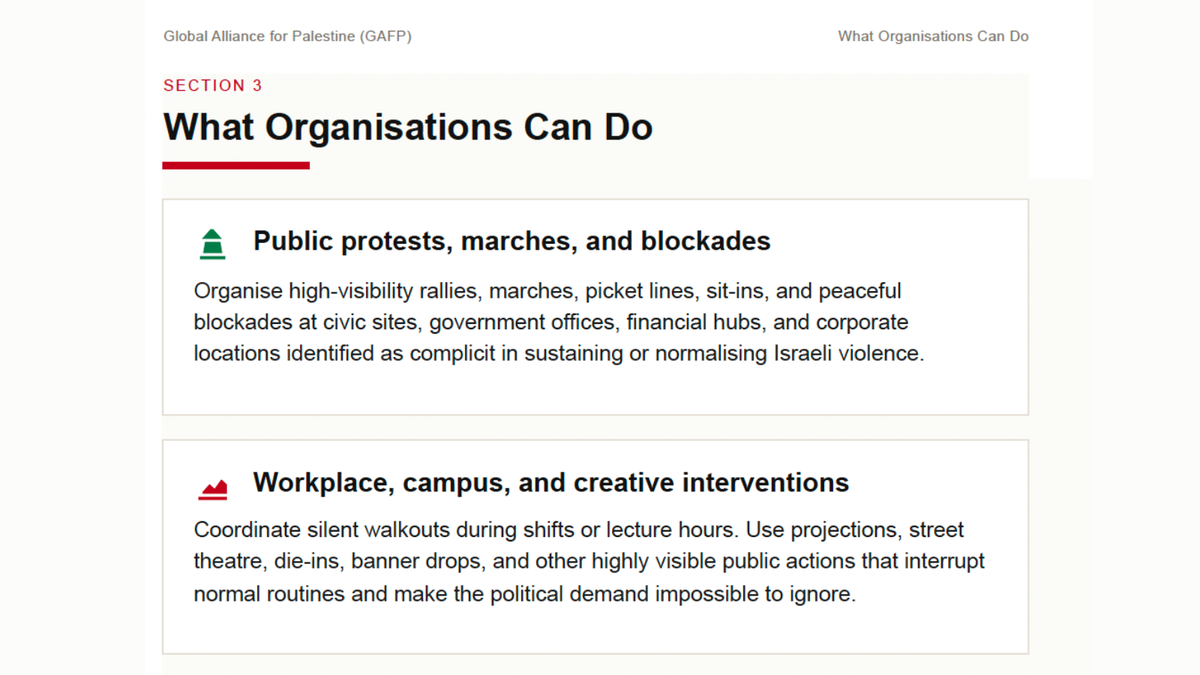The width and height of the screenshot is (1200, 675).
Task: Click the 'Public protests, marches, and blockades' heading
Action: pyautogui.click(x=512, y=241)
